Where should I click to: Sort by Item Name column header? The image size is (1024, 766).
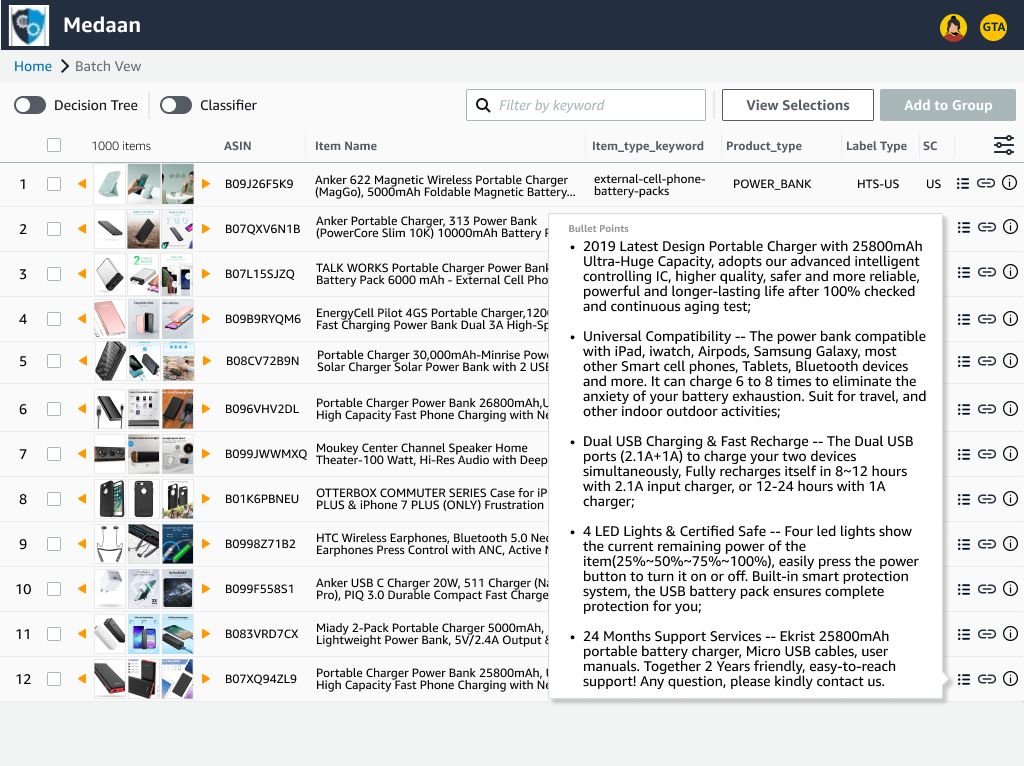click(345, 146)
